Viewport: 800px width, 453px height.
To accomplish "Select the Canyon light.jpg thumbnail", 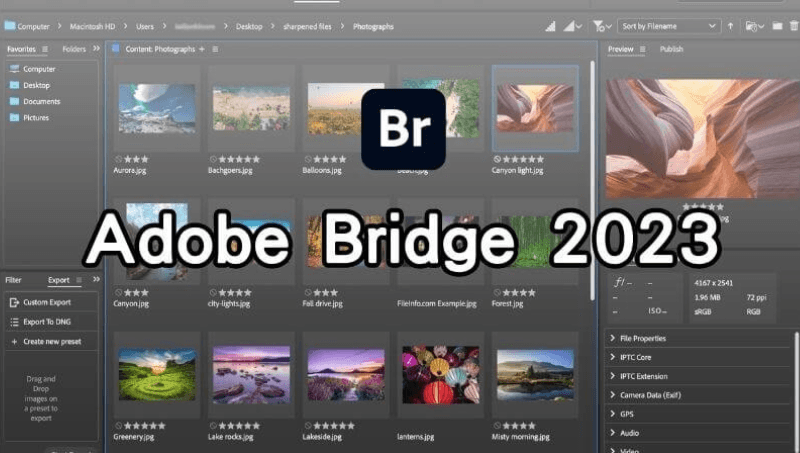I will coord(535,108).
